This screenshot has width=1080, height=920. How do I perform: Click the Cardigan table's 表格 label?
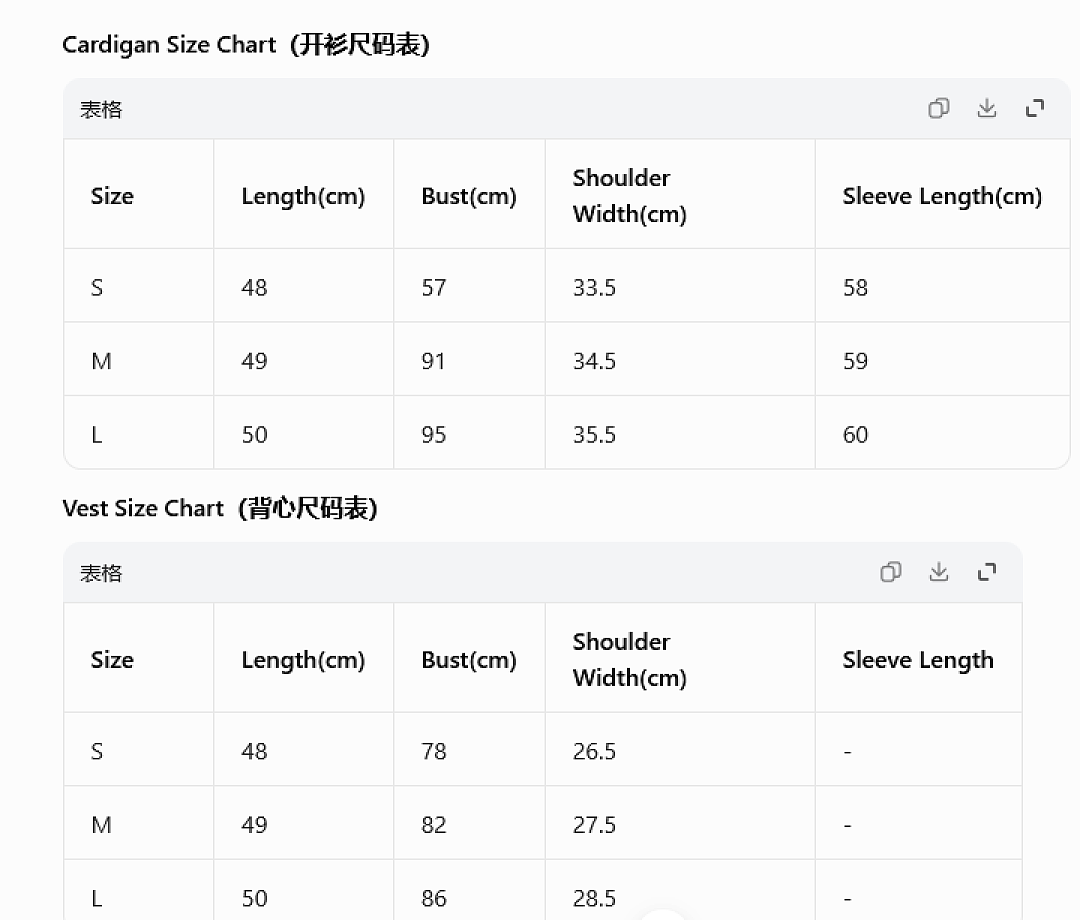(x=101, y=109)
